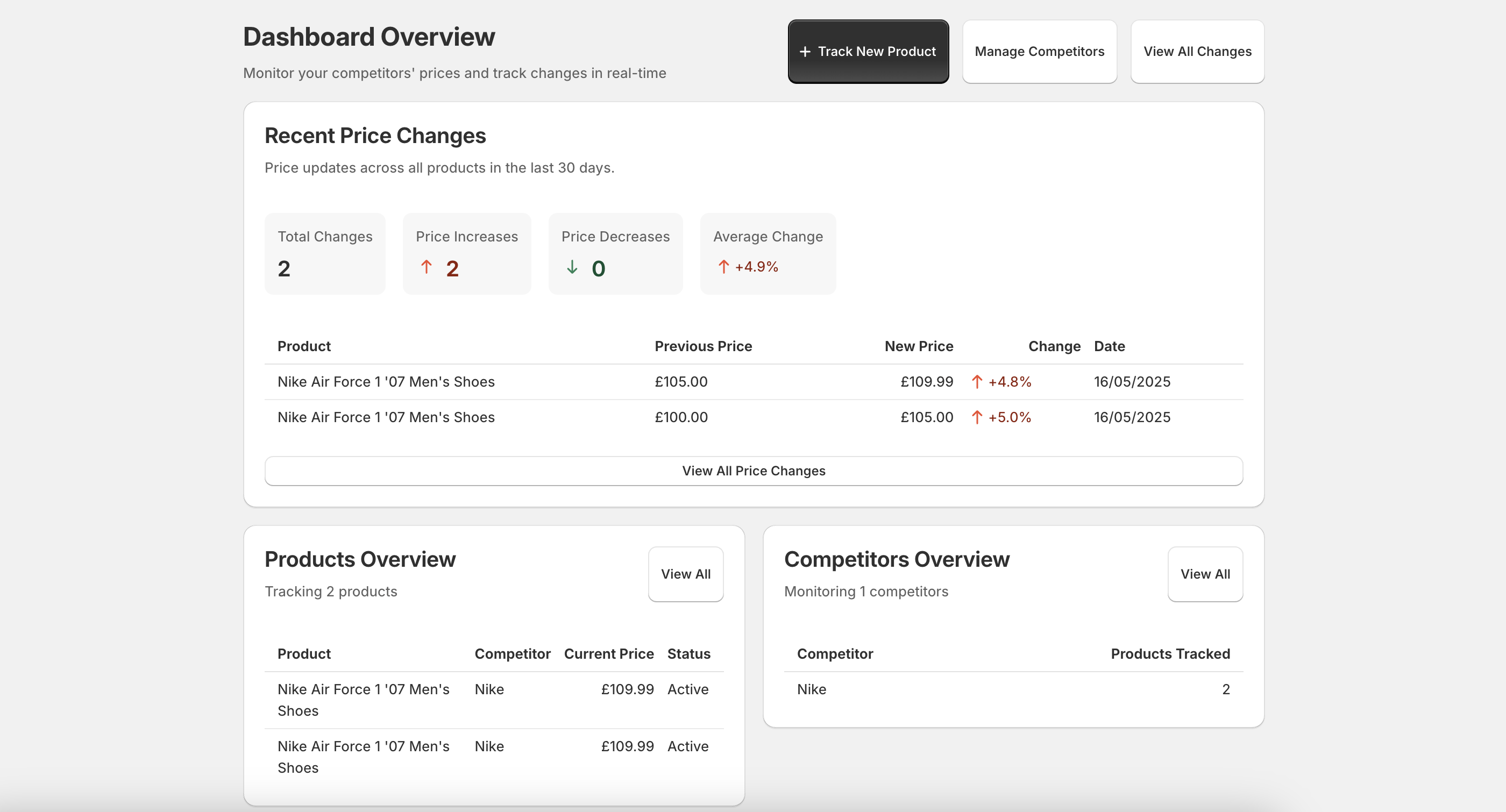
Task: Select the product name in the £105.00 to £109.99 row
Action: [x=386, y=382]
